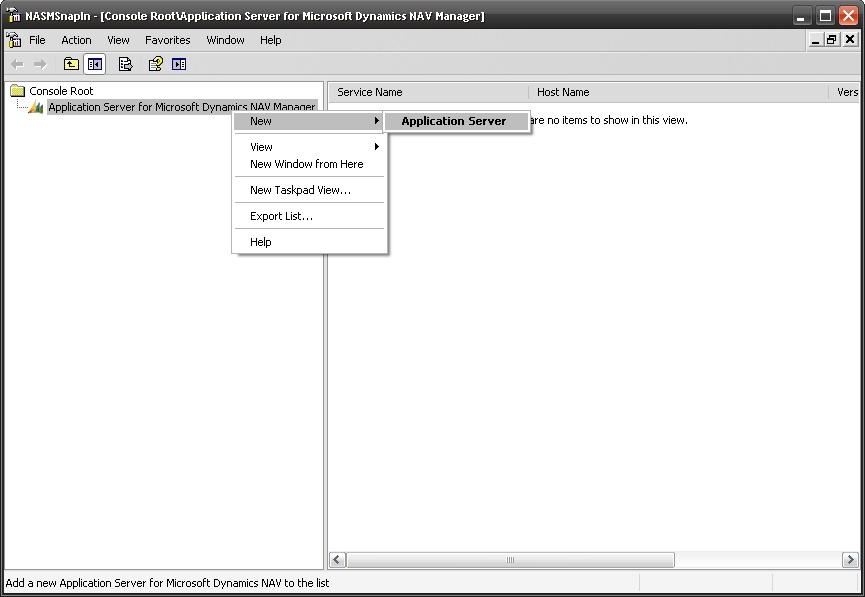Click the horizontal scrollbar left arrow
Screen dimensions: 865x597
(338, 560)
